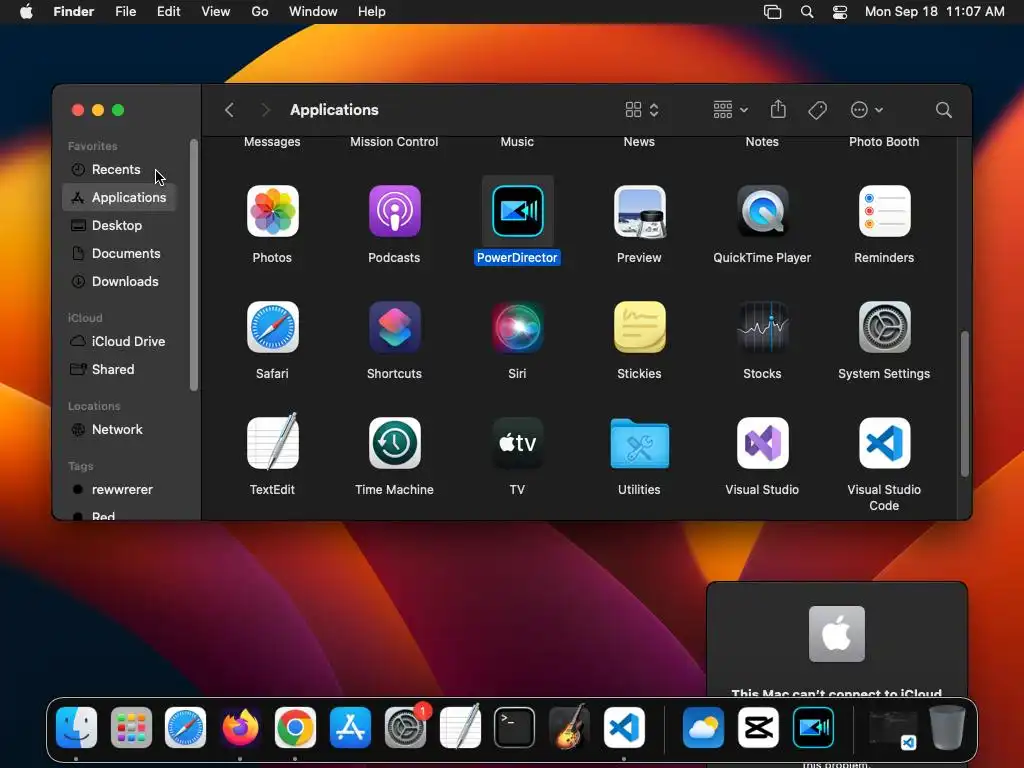
Task: Open the More actions ellipsis dropdown
Action: coord(867,110)
